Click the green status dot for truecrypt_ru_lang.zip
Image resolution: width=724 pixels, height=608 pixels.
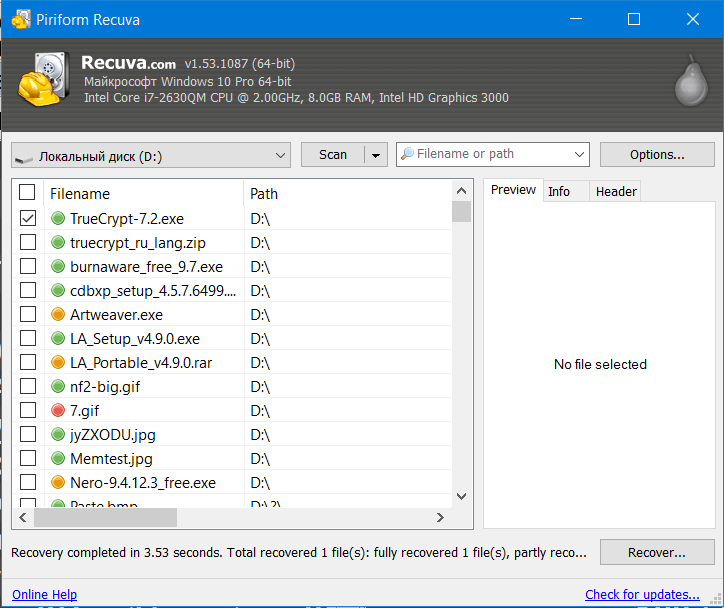58,242
